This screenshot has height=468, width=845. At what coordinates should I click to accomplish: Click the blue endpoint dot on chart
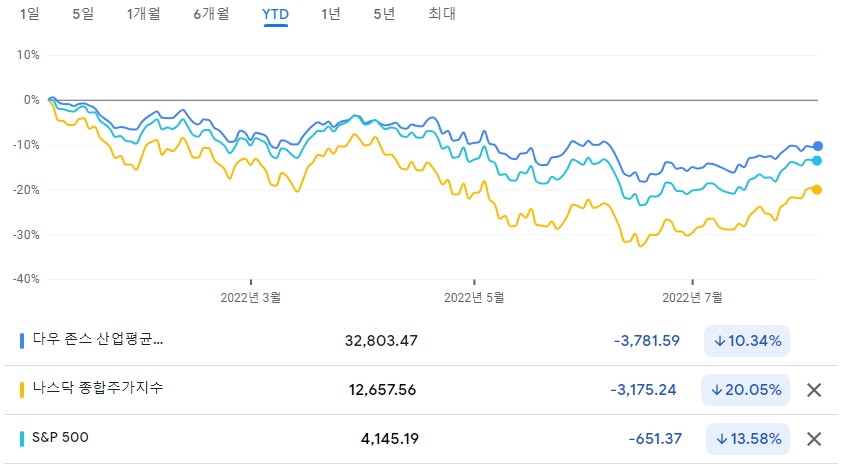point(818,146)
